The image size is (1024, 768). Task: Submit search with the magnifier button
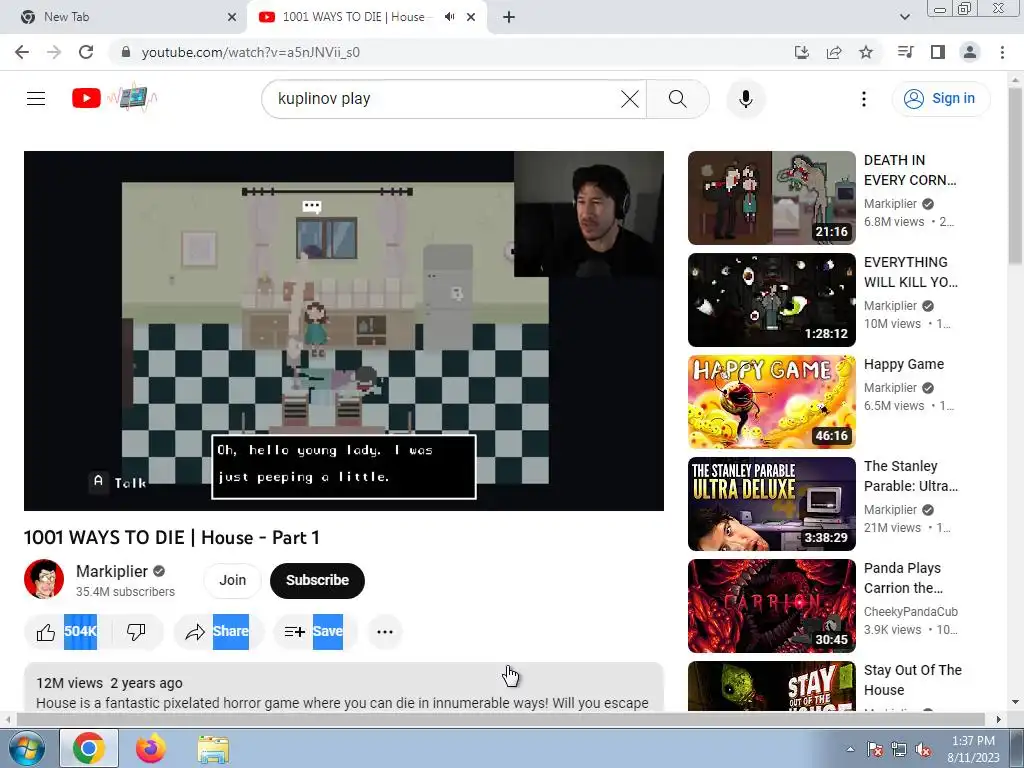point(678,99)
